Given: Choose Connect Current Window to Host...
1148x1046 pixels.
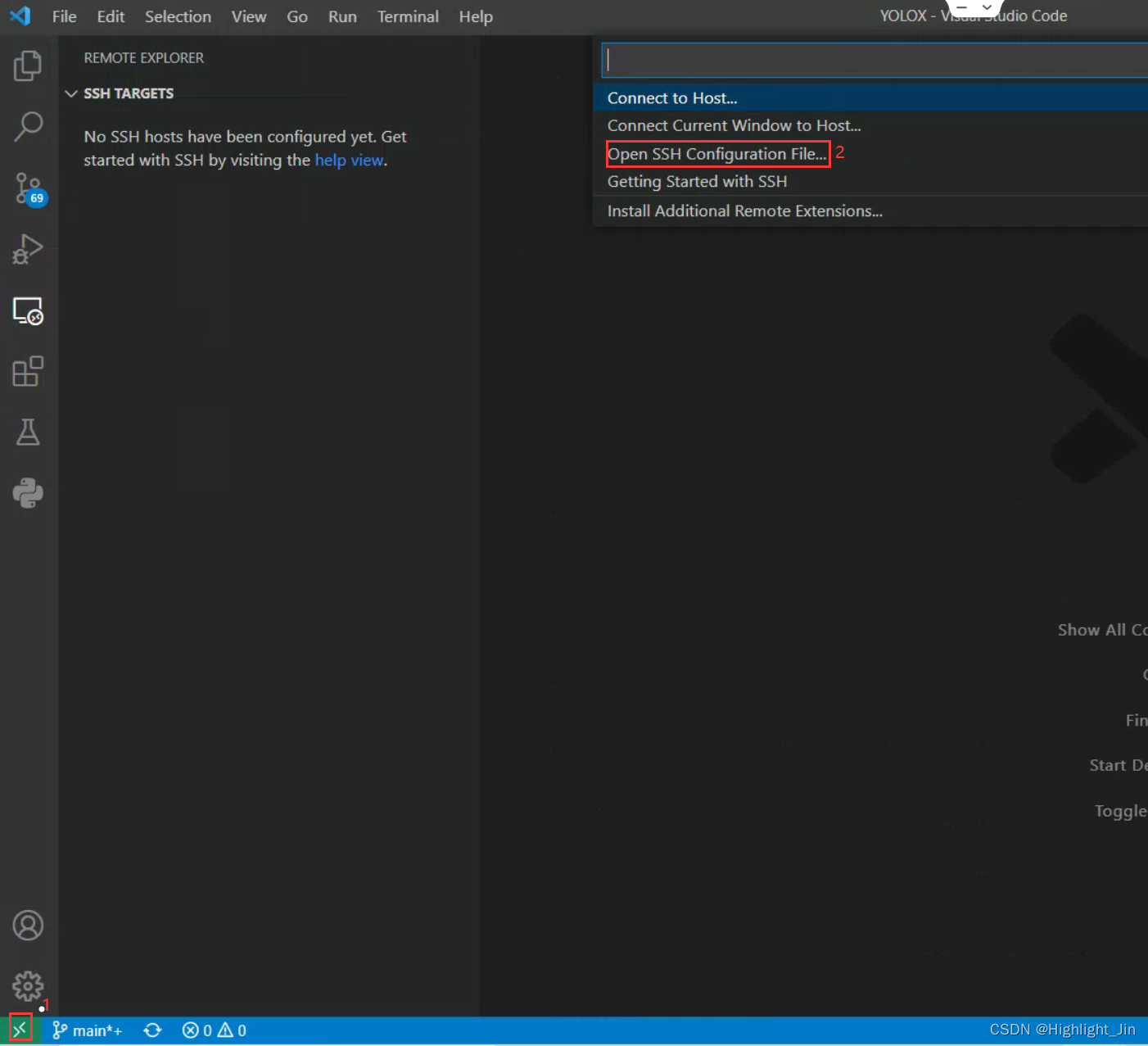Looking at the screenshot, I should pos(870,125).
